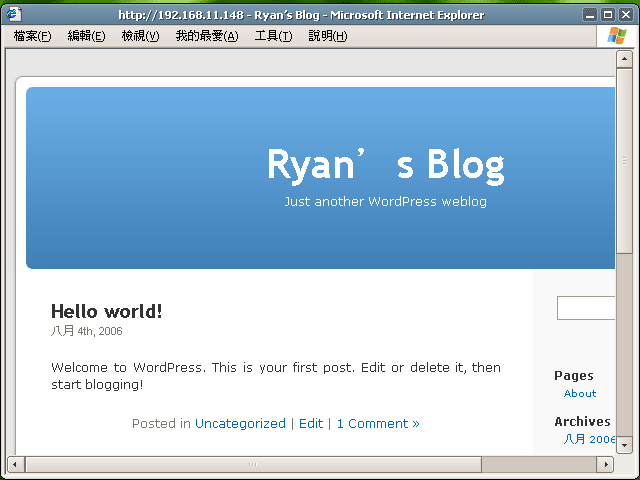Click the 'Posted in' label text
640x480 pixels.
(161, 424)
